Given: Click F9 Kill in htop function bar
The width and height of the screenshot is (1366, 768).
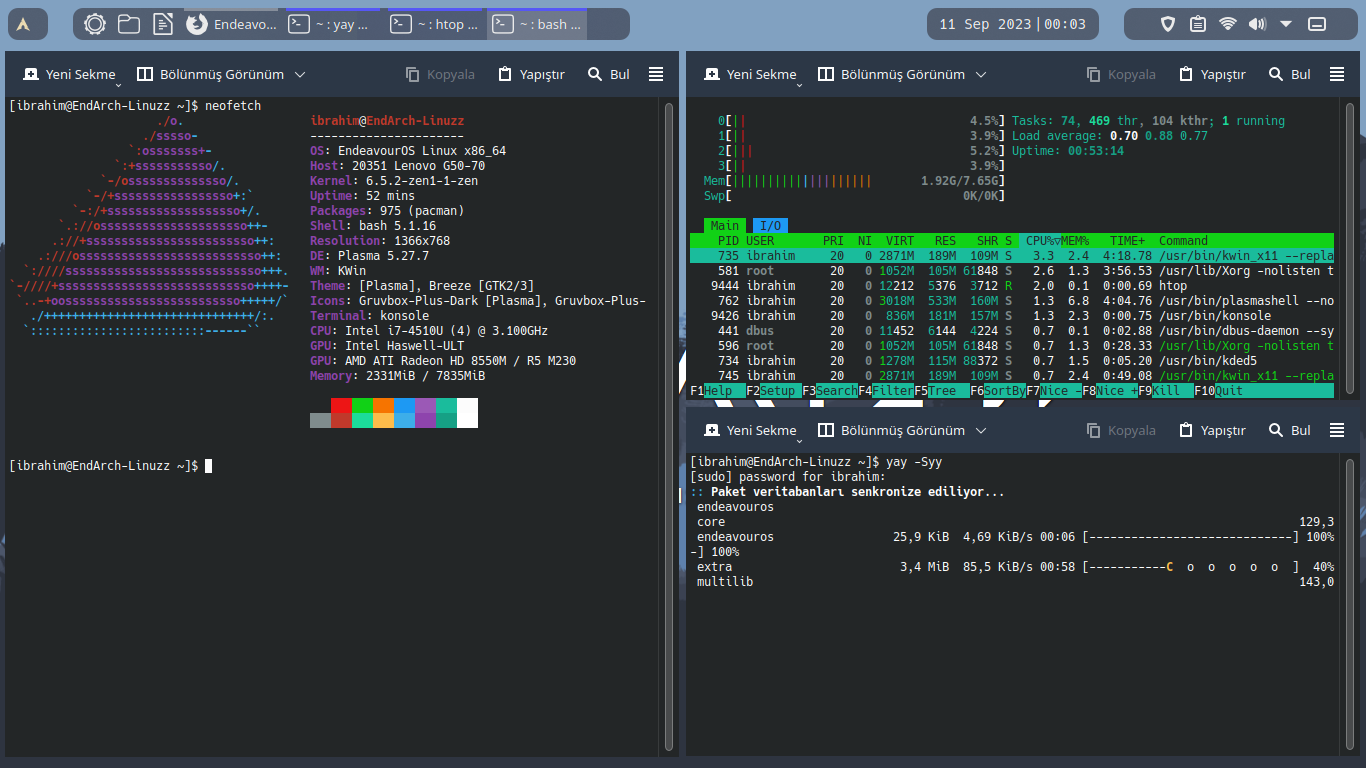Looking at the screenshot, I should (1165, 391).
